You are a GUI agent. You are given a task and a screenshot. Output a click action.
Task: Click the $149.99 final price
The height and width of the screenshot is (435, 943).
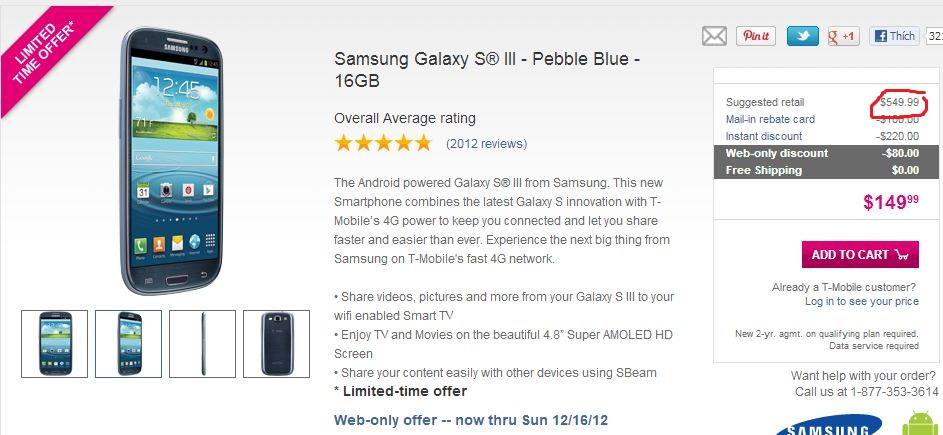coord(890,203)
